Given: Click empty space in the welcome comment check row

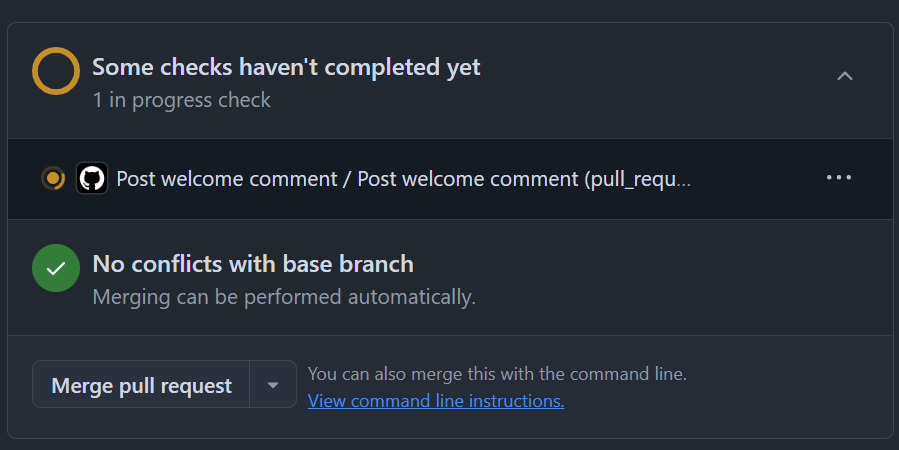Looking at the screenshot, I should click(x=760, y=179).
